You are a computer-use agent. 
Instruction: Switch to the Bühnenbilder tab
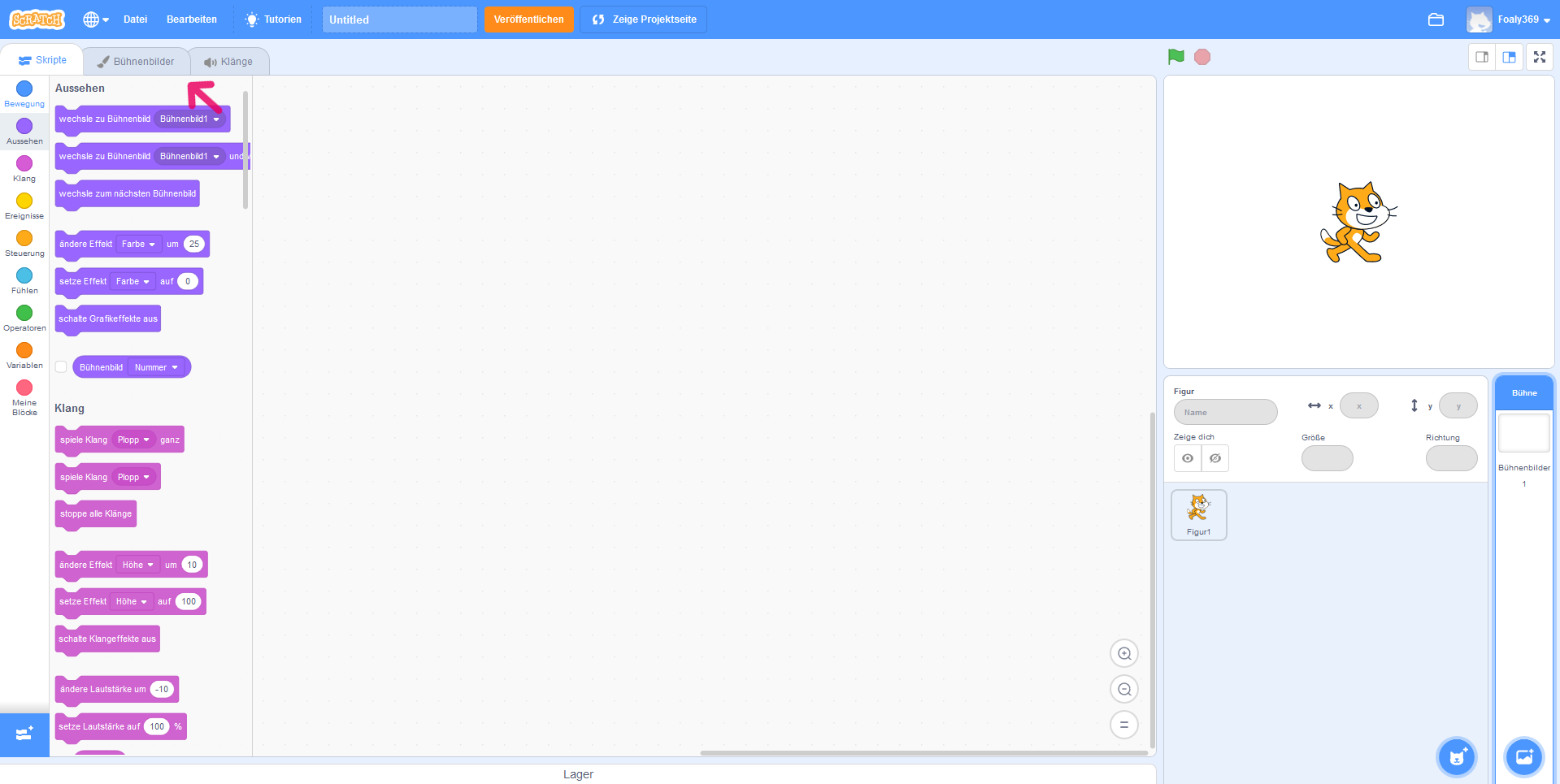coord(136,62)
